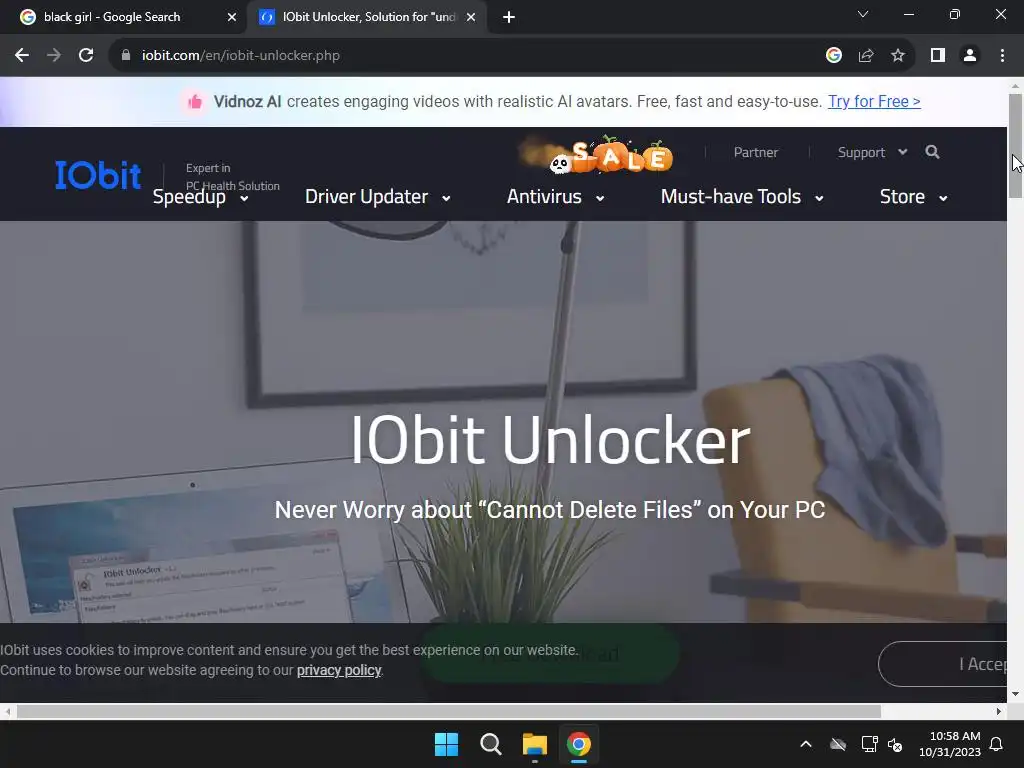Switch to the black girl Google Search tab

point(124,17)
